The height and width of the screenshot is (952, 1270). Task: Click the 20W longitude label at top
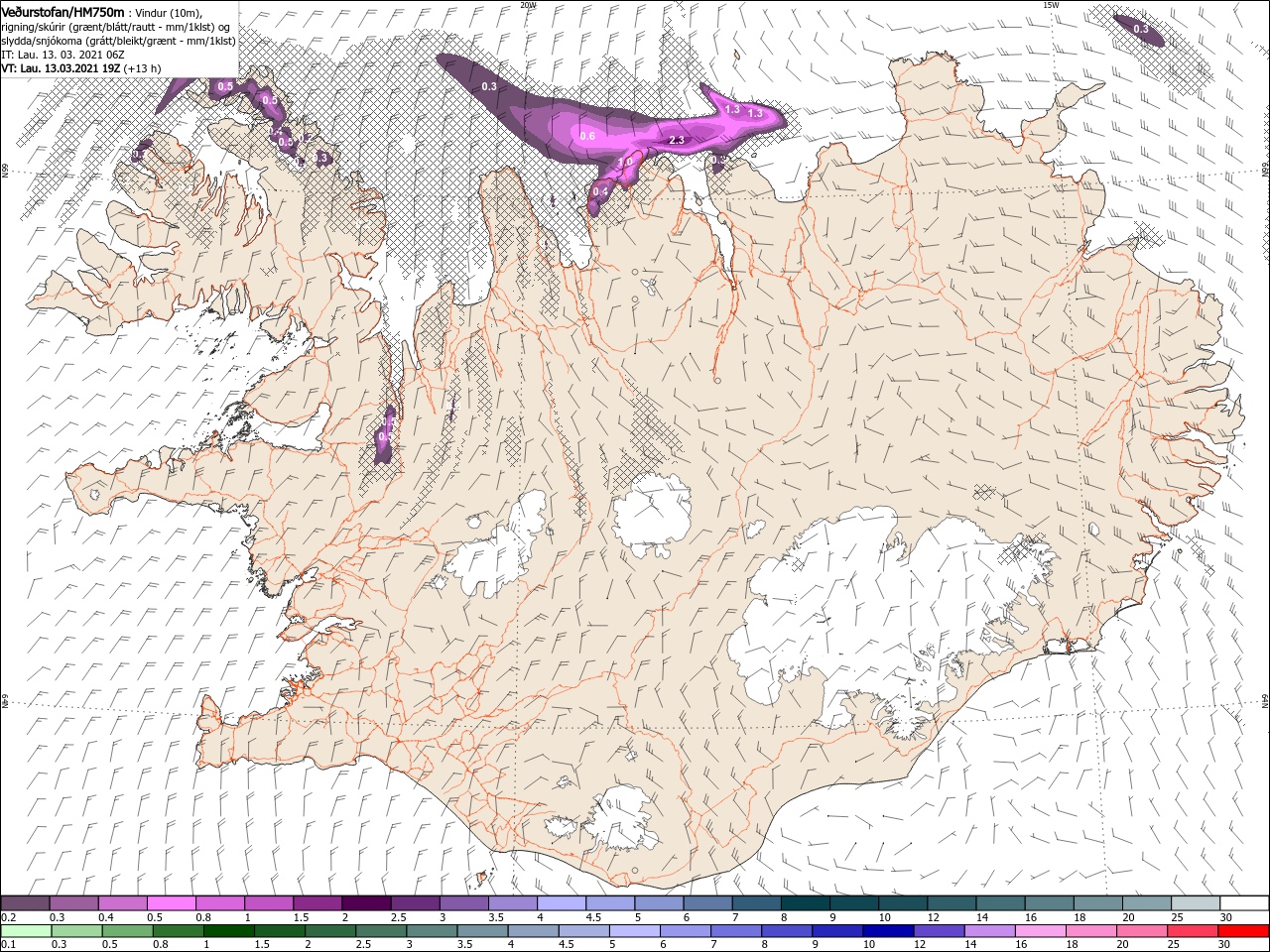click(528, 5)
